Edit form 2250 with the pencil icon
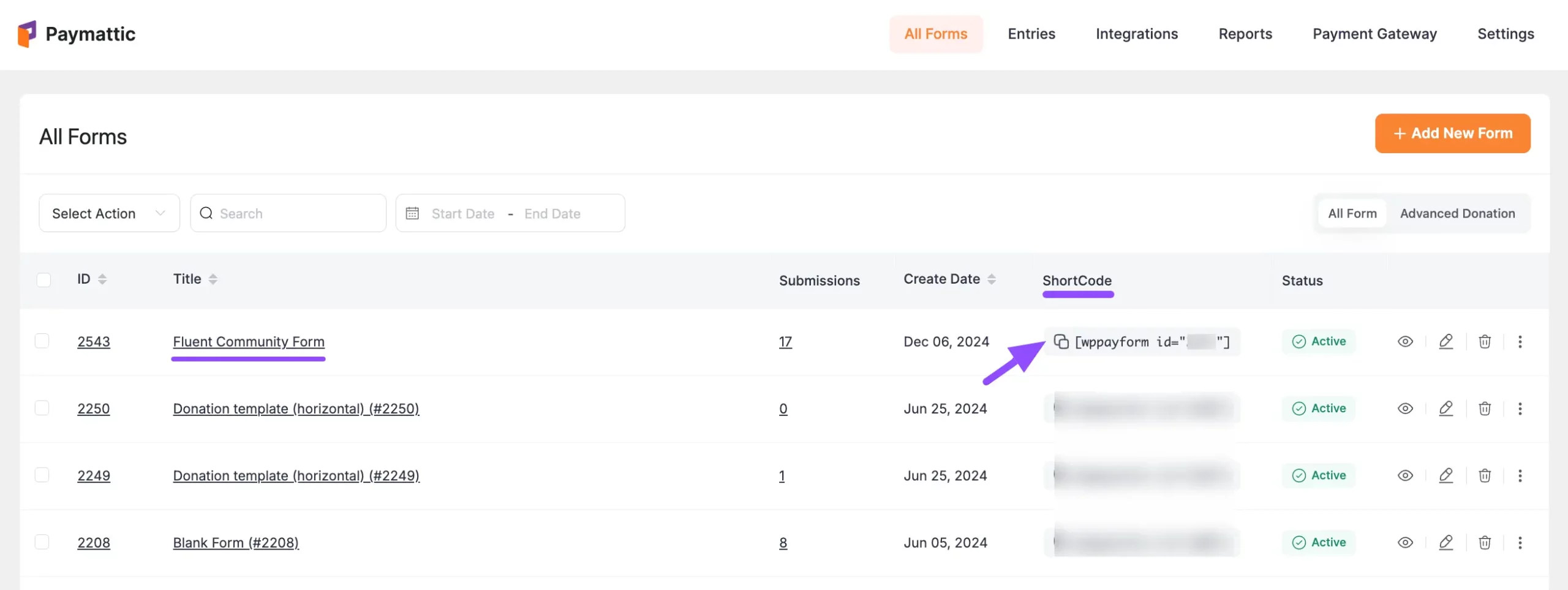The width and height of the screenshot is (1568, 590). [x=1446, y=409]
